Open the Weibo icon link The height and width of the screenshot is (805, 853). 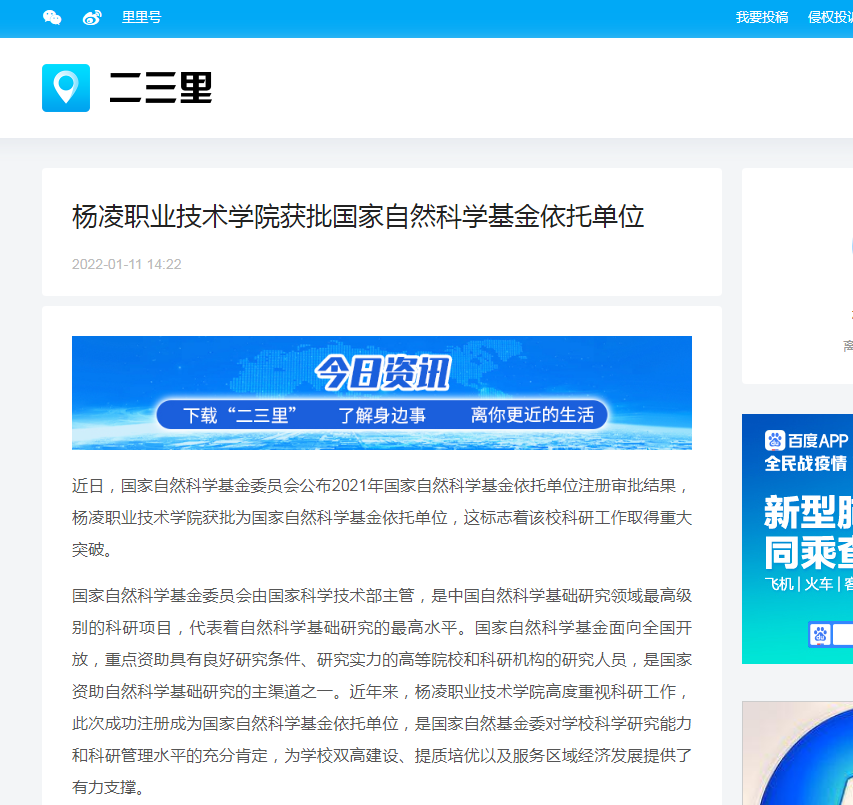pos(92,18)
